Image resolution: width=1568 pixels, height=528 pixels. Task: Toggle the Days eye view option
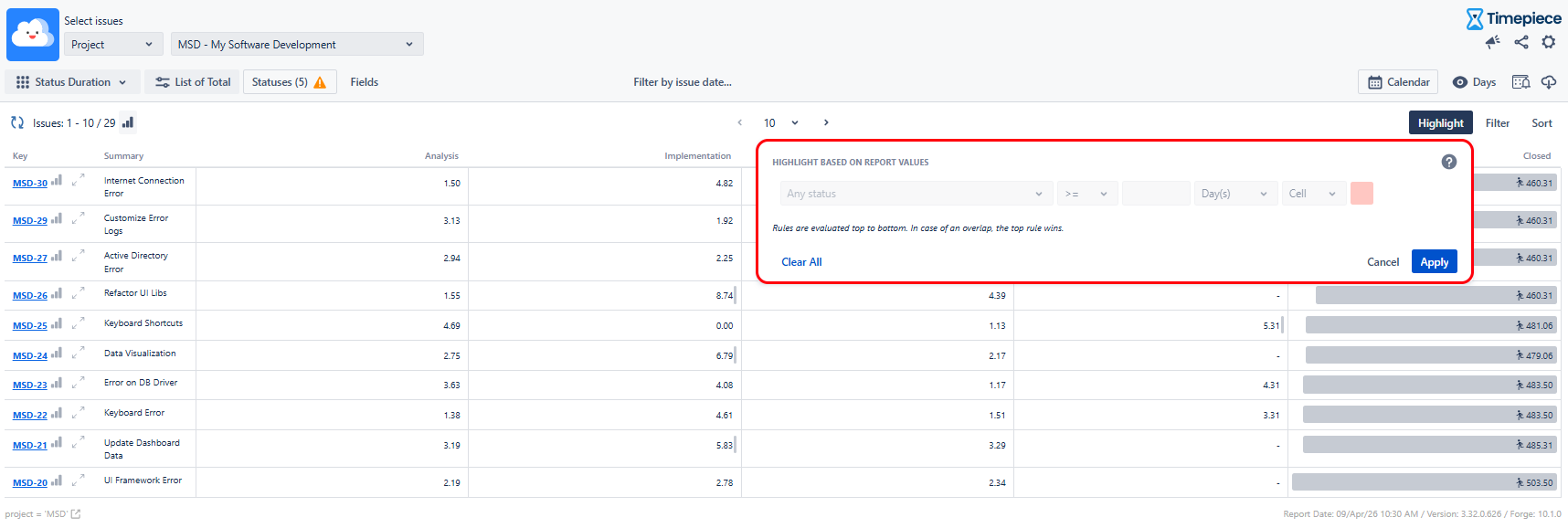click(1474, 82)
